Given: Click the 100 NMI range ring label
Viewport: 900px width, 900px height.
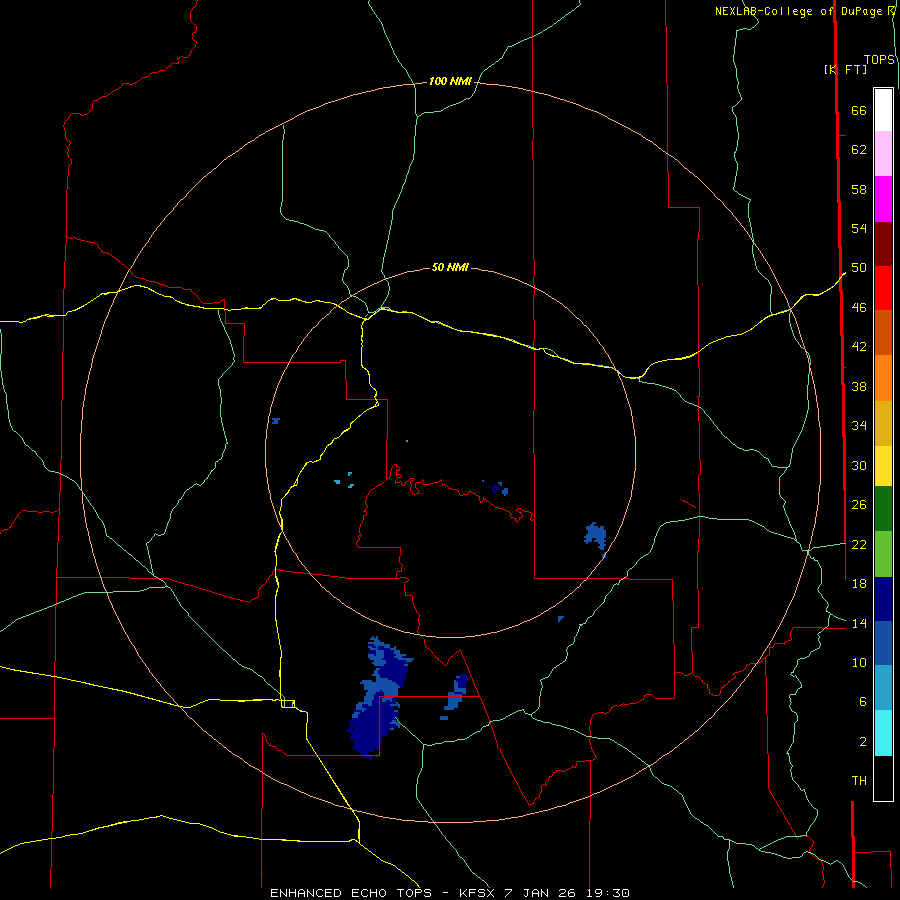Looking at the screenshot, I should pyautogui.click(x=450, y=81).
